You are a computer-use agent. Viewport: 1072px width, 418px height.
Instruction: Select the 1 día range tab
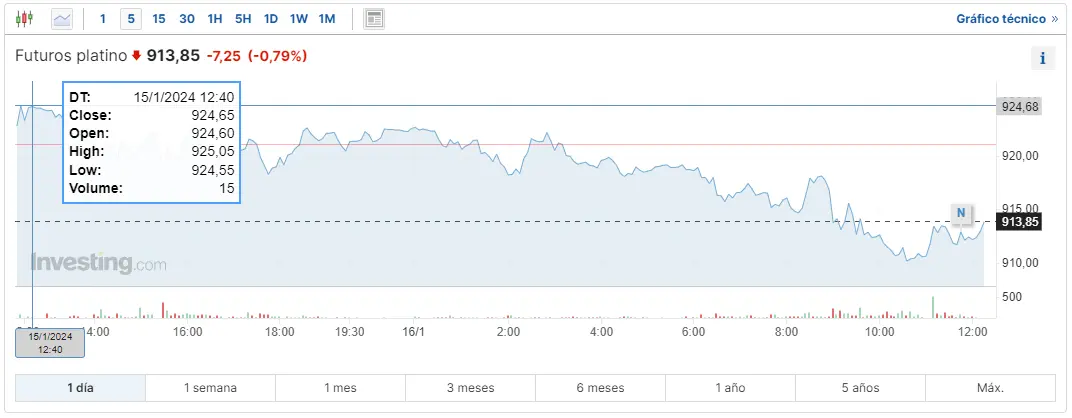(x=80, y=388)
